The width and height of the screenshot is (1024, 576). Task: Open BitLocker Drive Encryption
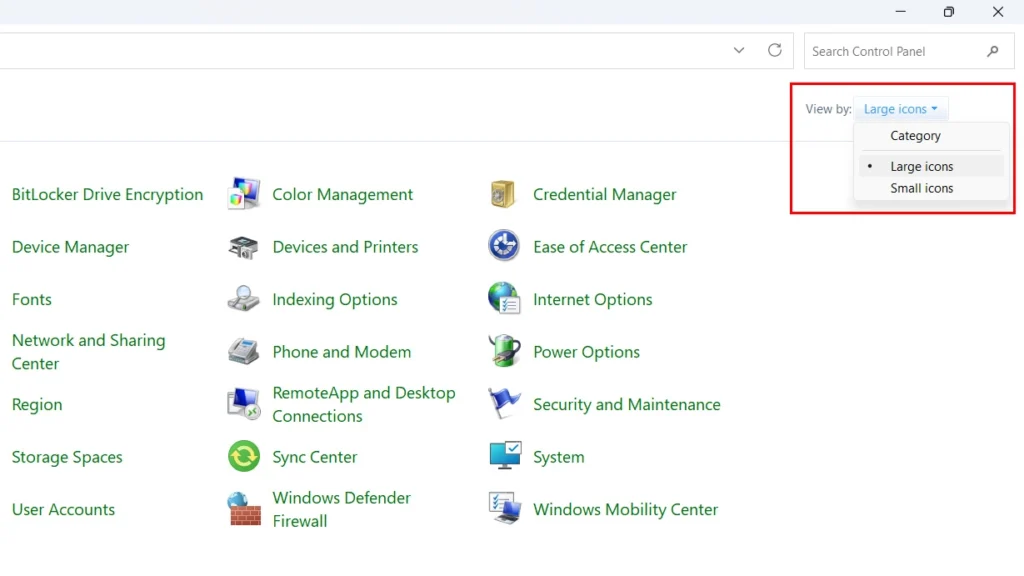coord(107,194)
